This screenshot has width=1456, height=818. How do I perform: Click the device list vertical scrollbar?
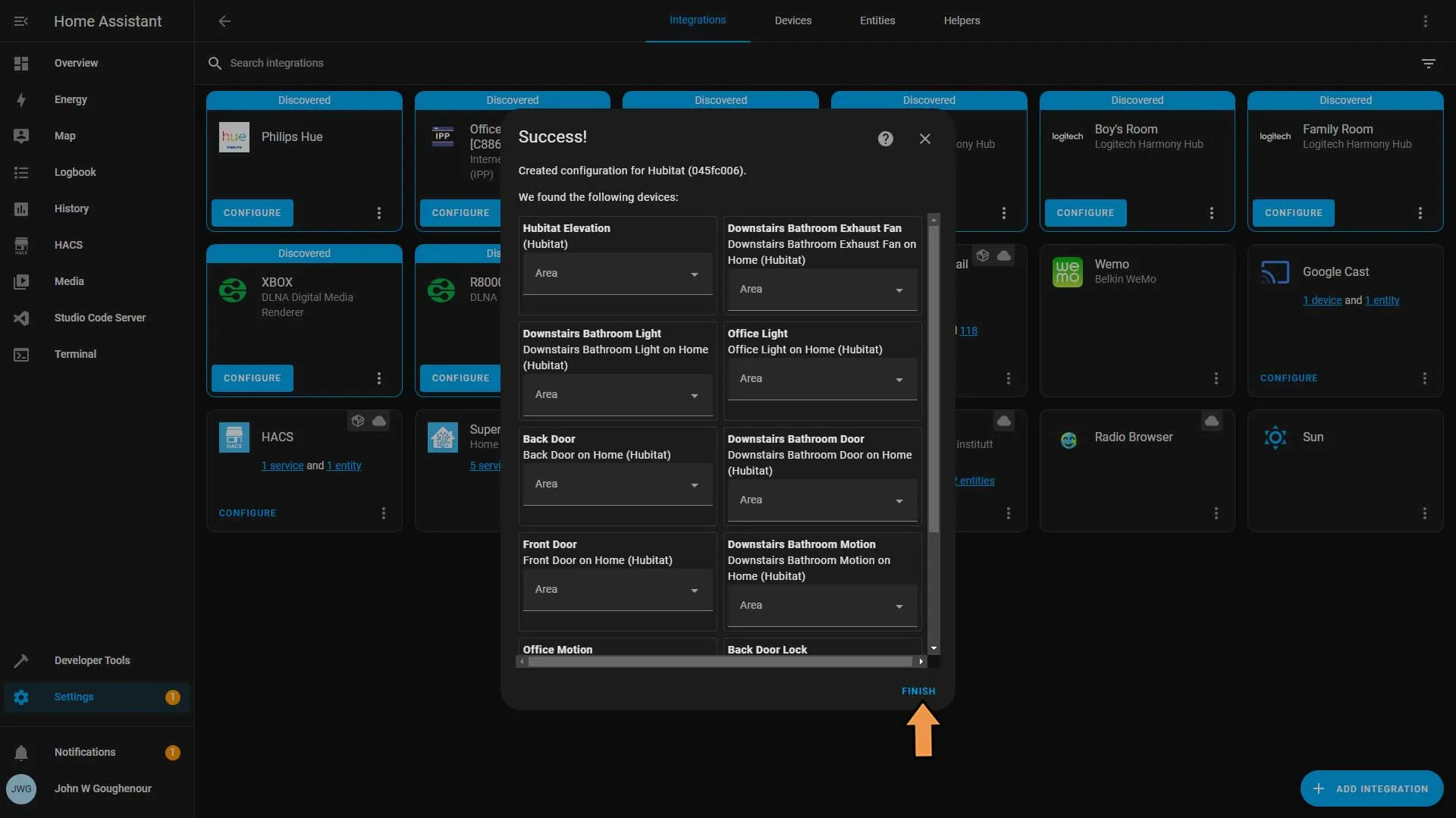coord(934,379)
